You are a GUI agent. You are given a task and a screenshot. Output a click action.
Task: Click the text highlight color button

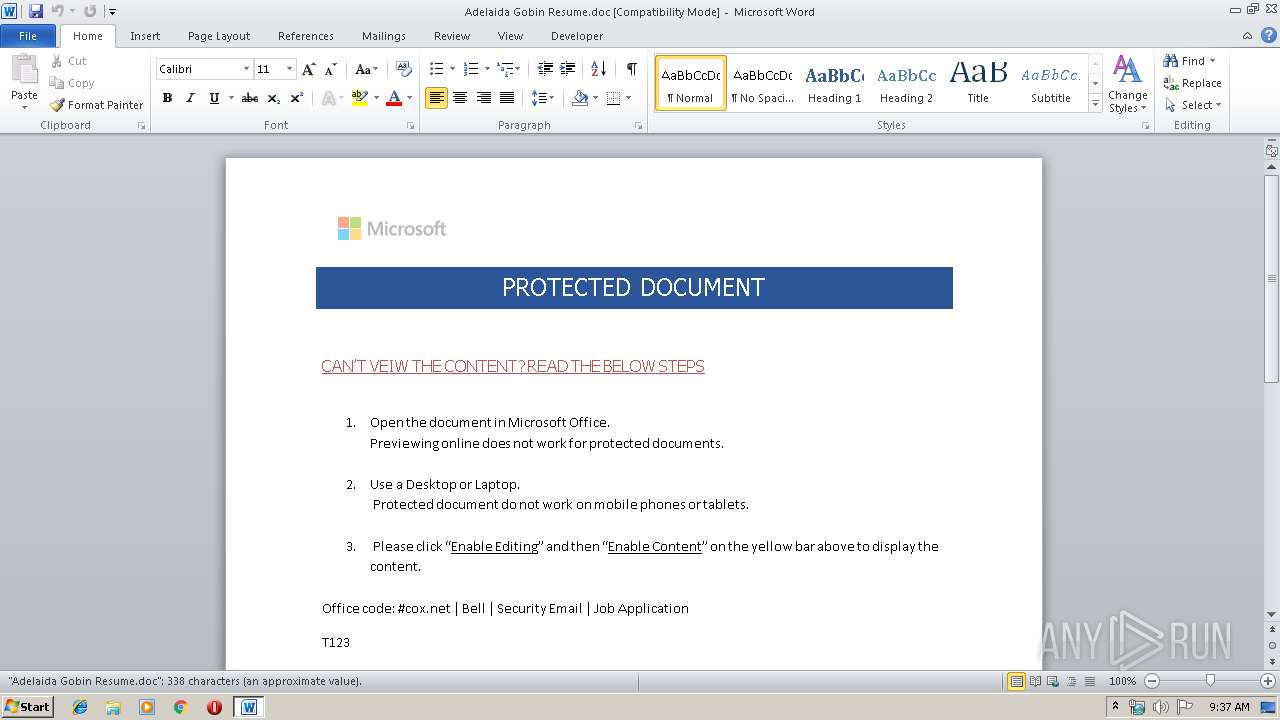(x=359, y=98)
